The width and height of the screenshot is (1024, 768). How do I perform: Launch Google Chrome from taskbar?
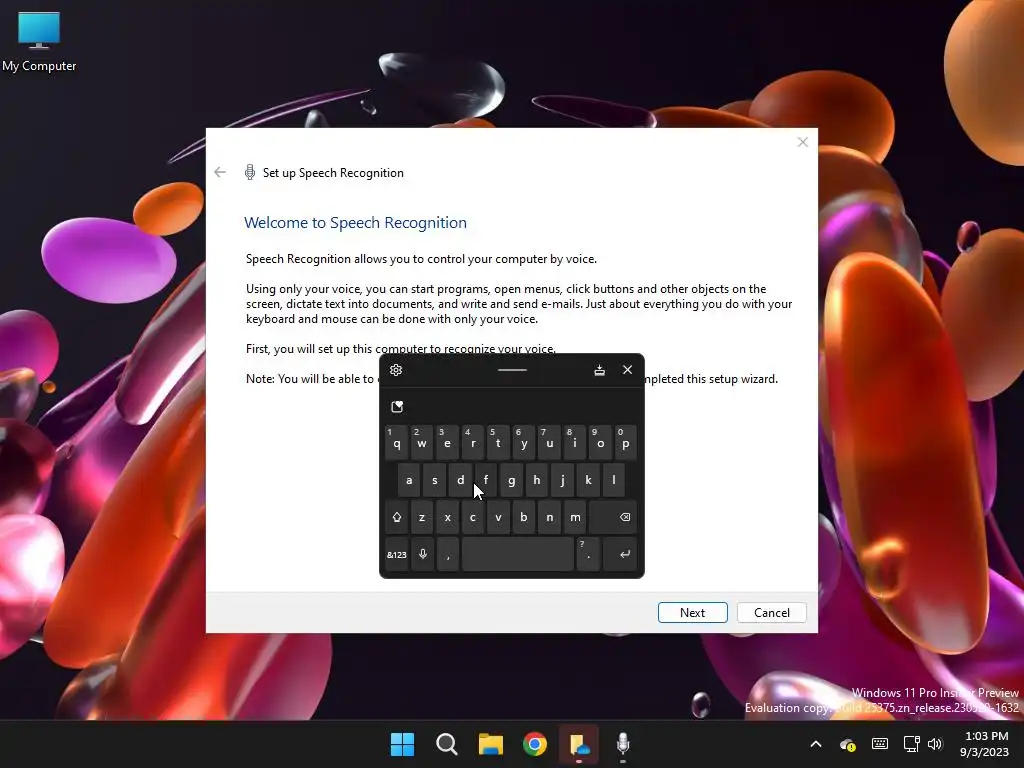pyautogui.click(x=535, y=744)
